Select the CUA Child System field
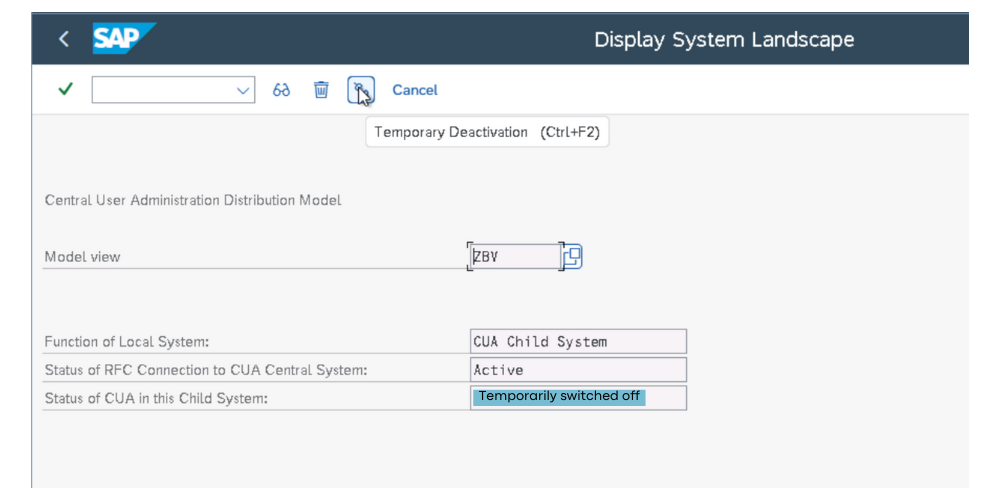This screenshot has width=1000, height=500. tap(578, 342)
